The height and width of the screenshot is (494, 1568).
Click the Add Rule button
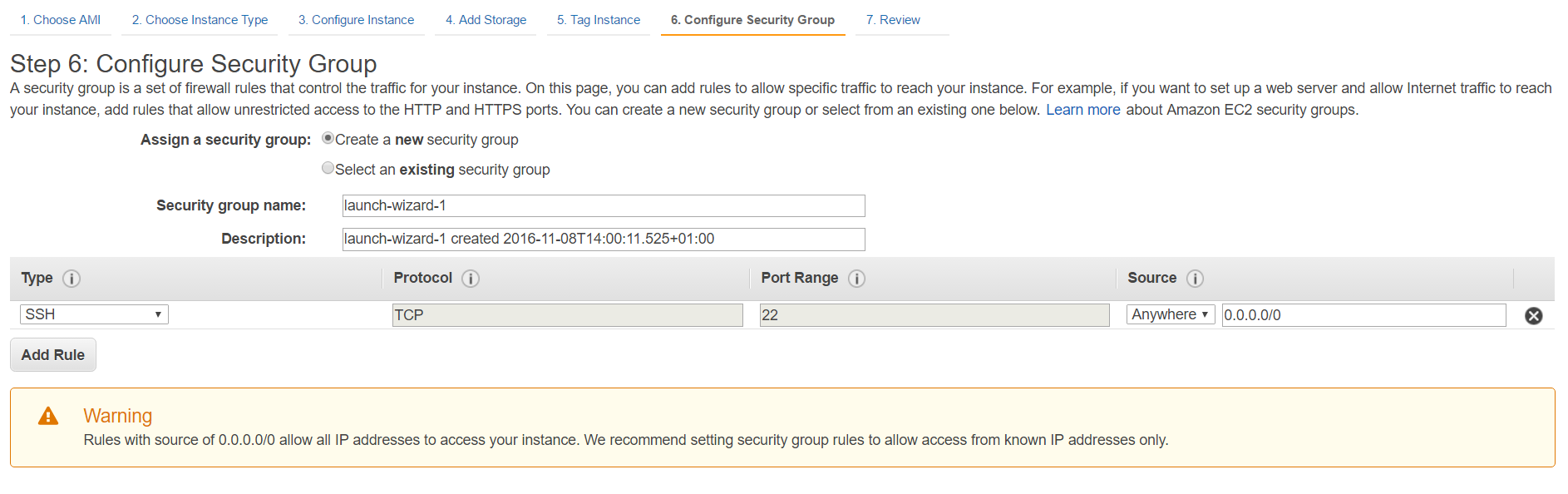point(53,354)
